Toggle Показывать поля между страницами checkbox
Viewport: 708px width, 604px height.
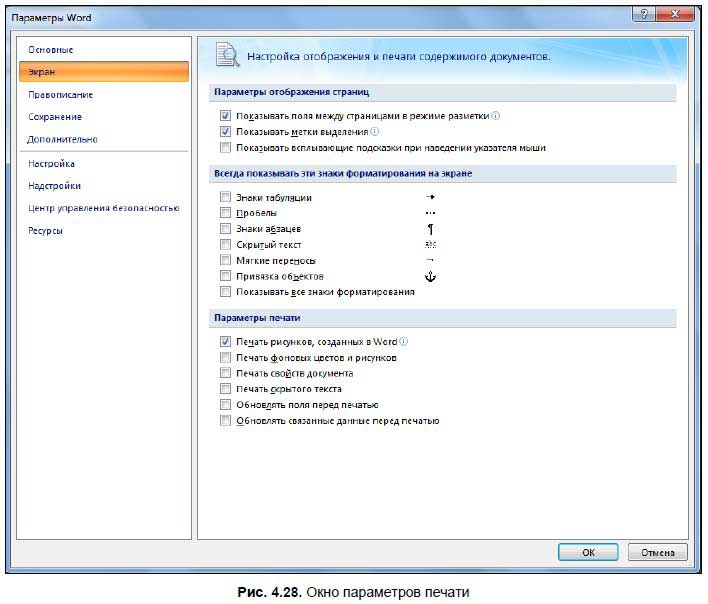(x=225, y=116)
